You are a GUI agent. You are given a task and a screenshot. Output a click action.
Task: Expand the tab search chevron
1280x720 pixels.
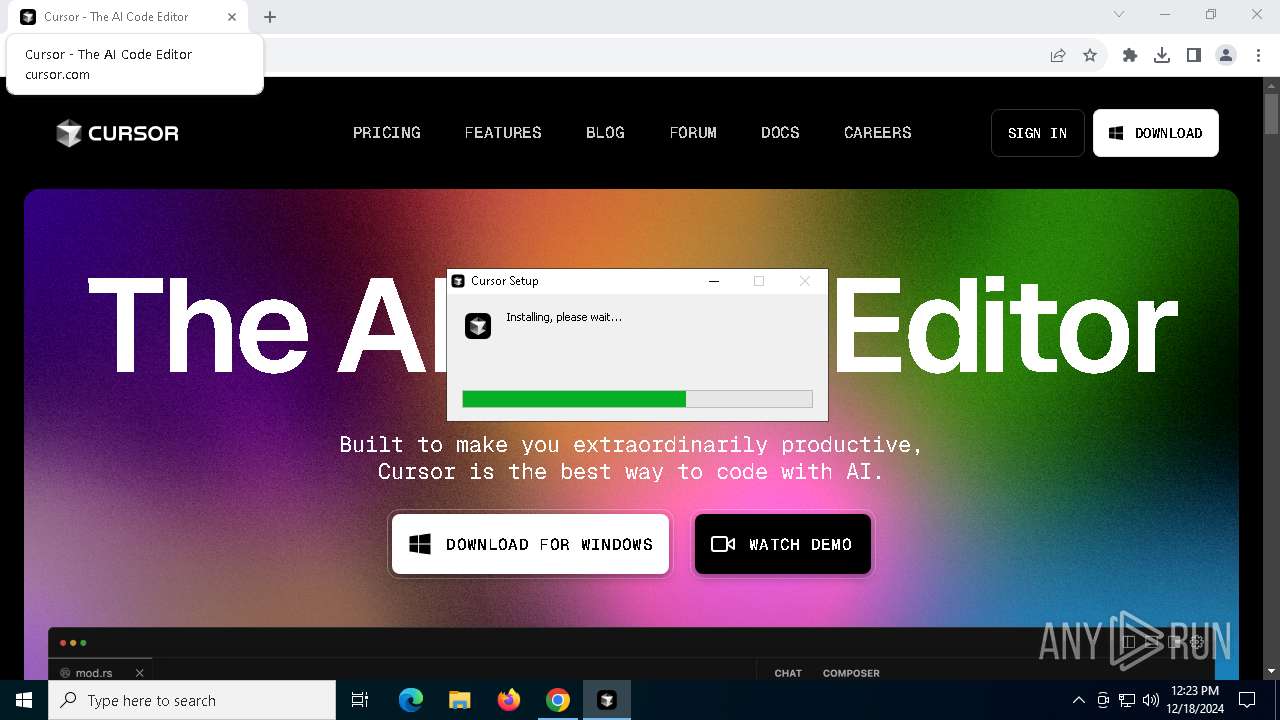(1119, 15)
